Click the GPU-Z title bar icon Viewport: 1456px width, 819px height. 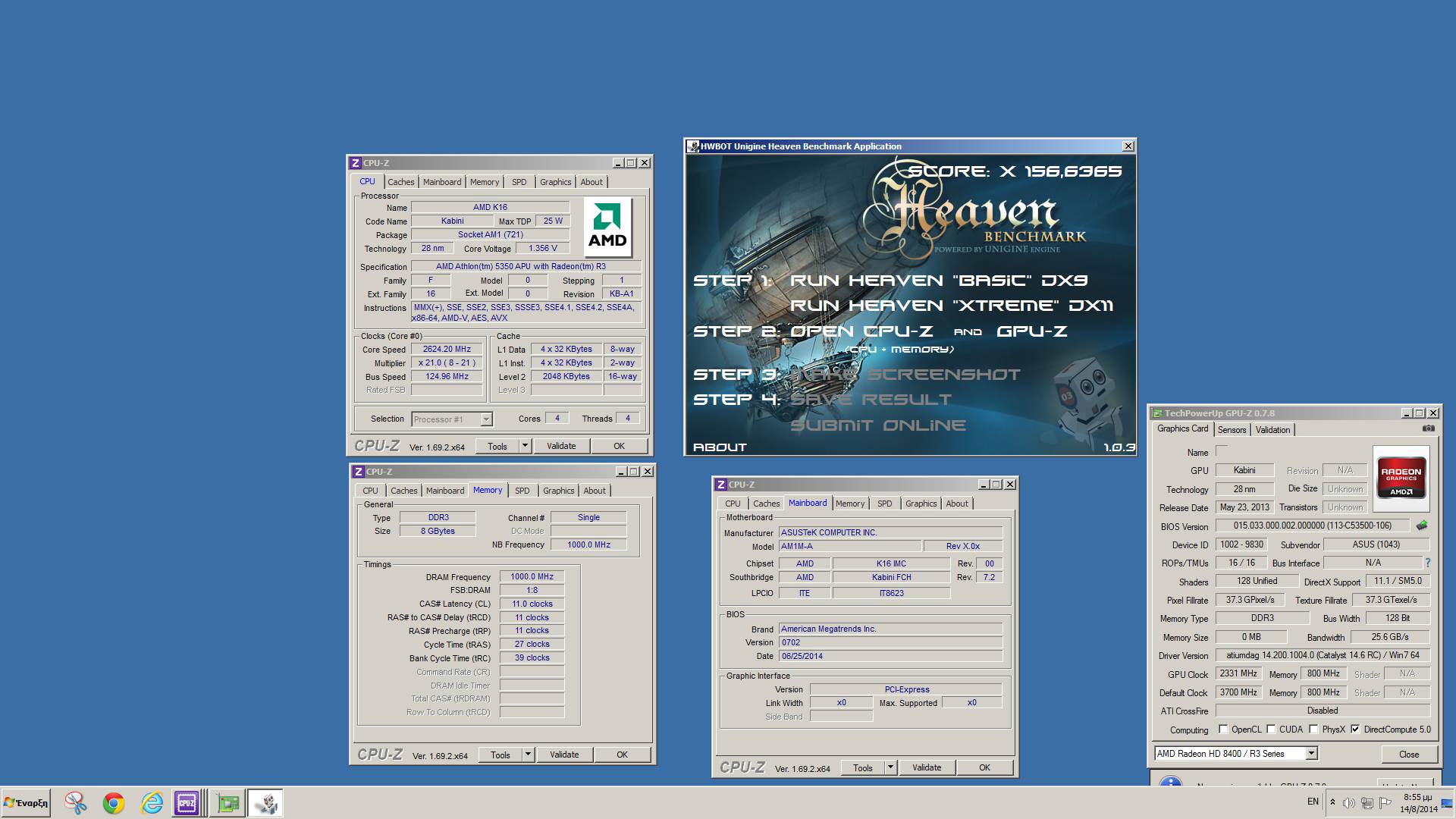tap(1157, 413)
